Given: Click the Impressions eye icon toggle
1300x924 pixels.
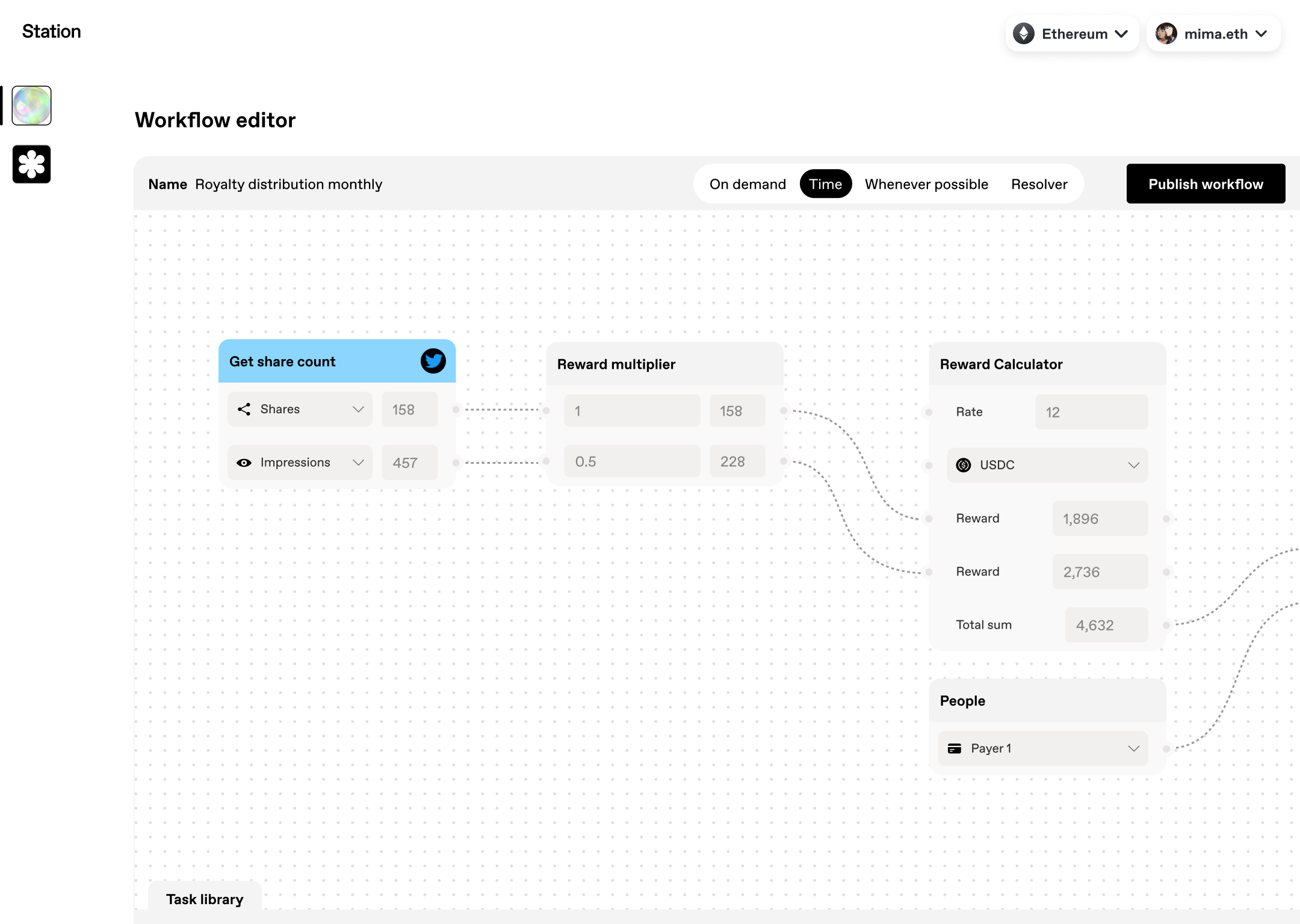Looking at the screenshot, I should pyautogui.click(x=244, y=462).
